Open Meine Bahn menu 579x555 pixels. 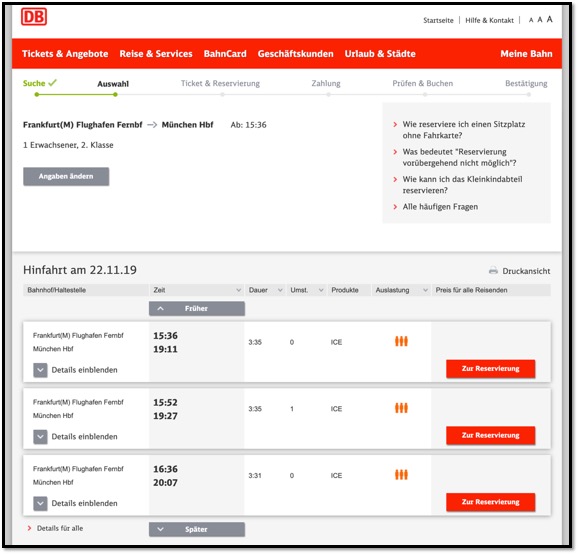526,54
